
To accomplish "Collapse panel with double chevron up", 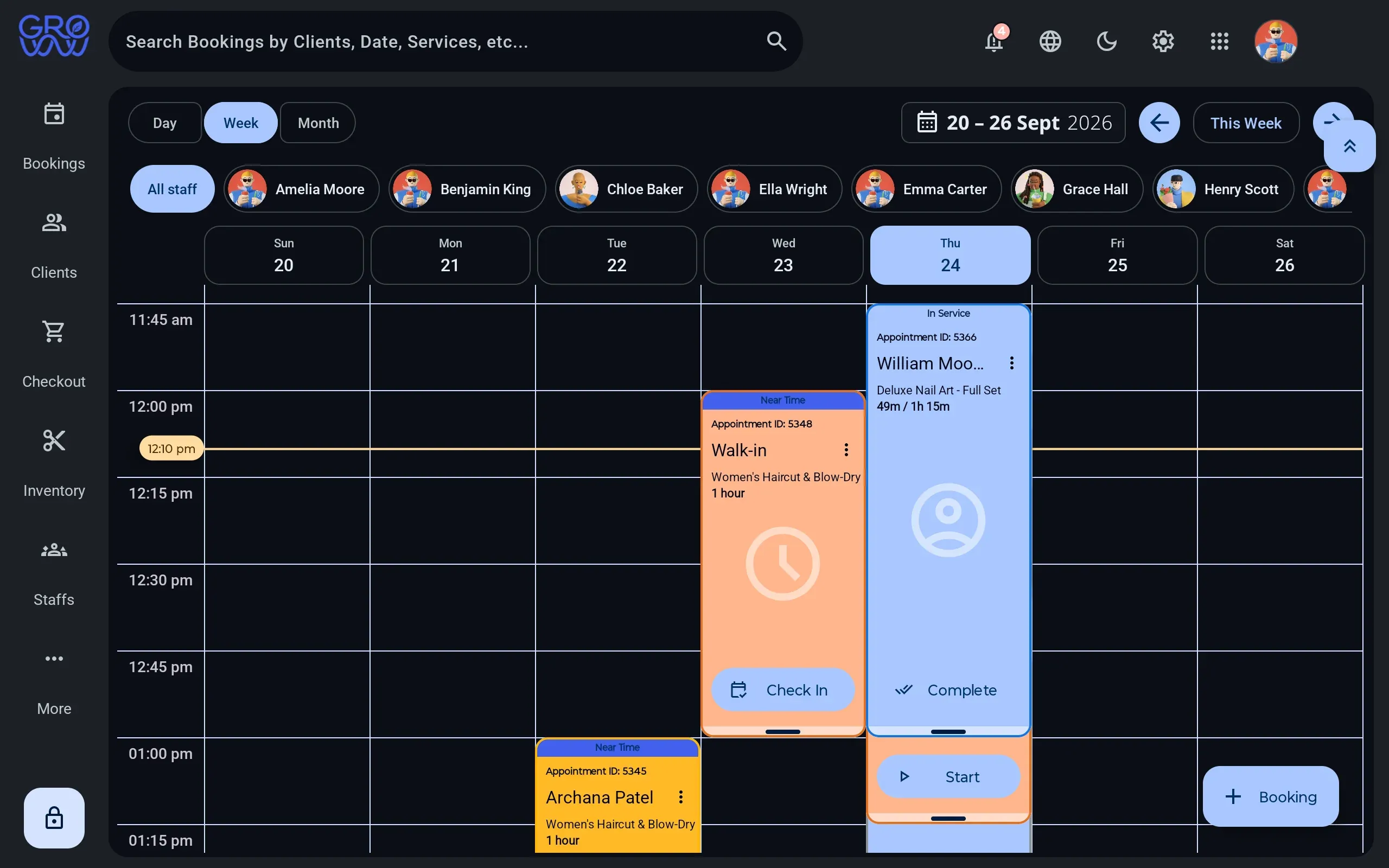I will (1349, 146).
